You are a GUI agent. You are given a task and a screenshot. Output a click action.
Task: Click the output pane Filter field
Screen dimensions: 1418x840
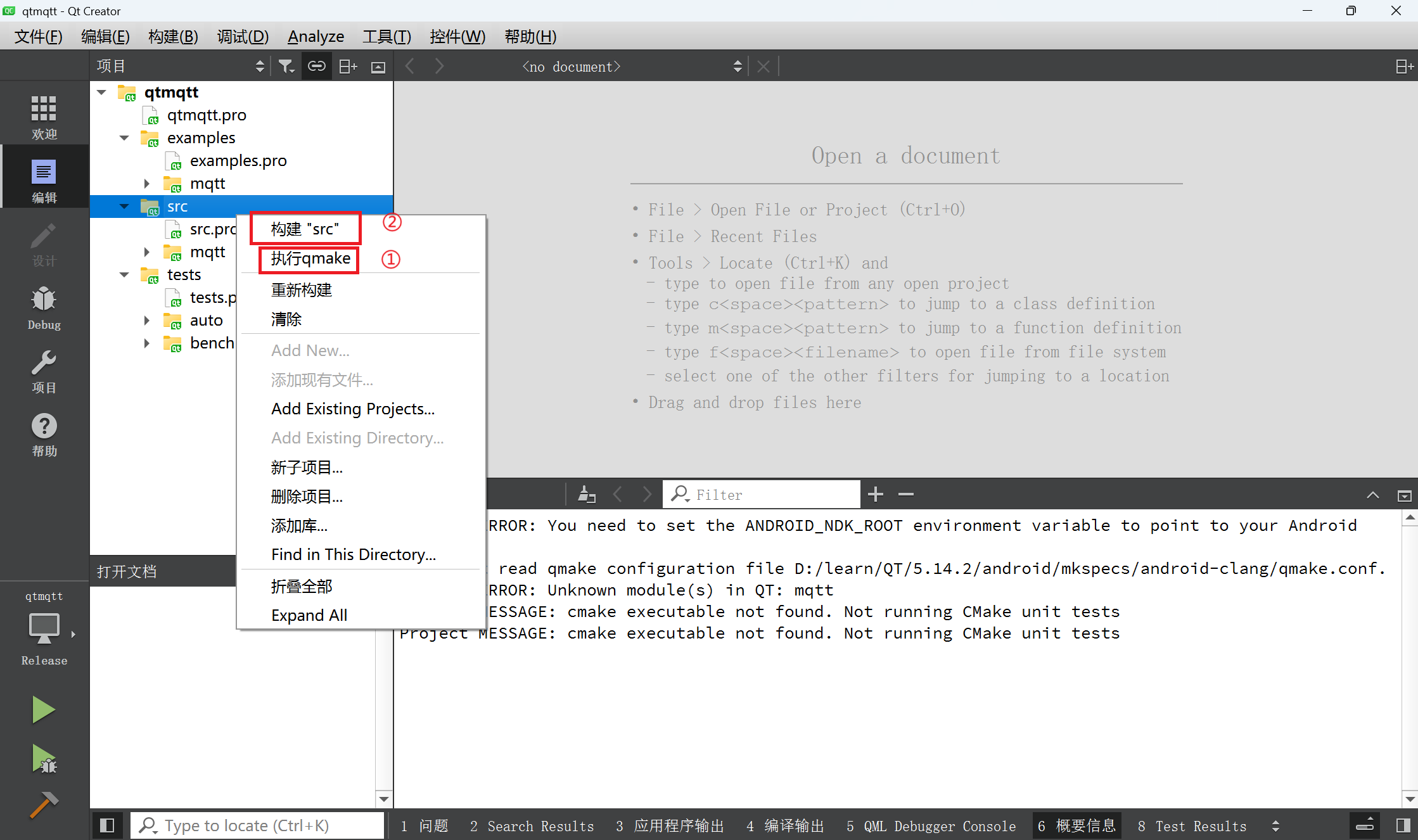[762, 494]
